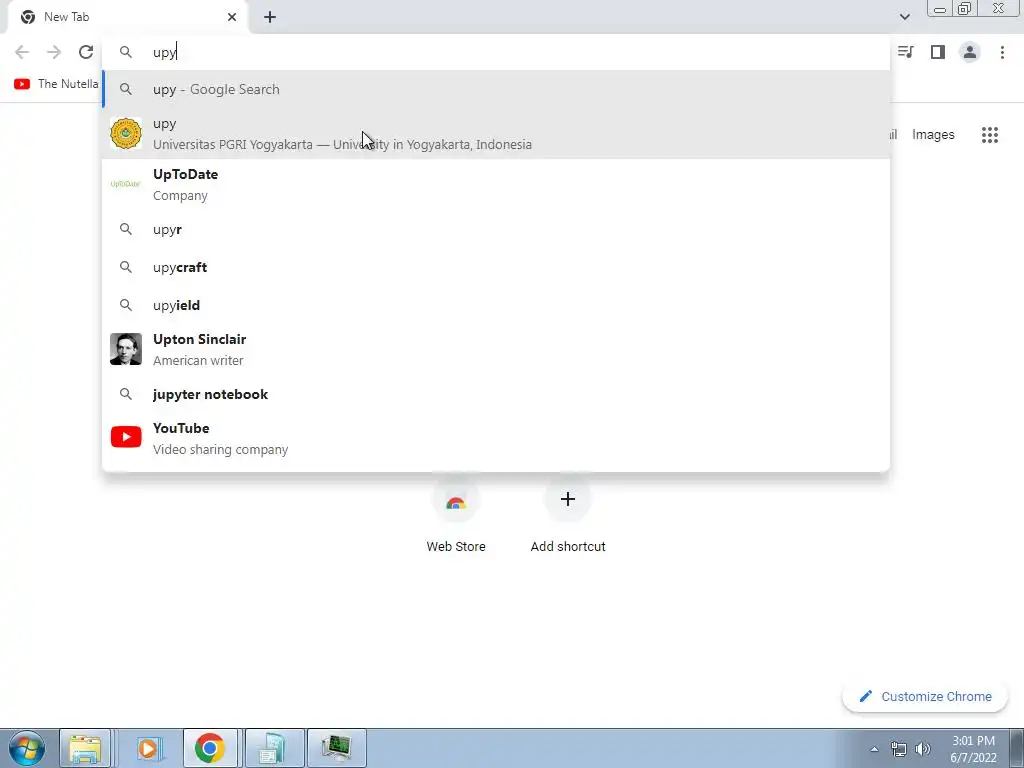This screenshot has width=1024, height=768.
Task: Open the Web Store shortcut
Action: point(456,517)
